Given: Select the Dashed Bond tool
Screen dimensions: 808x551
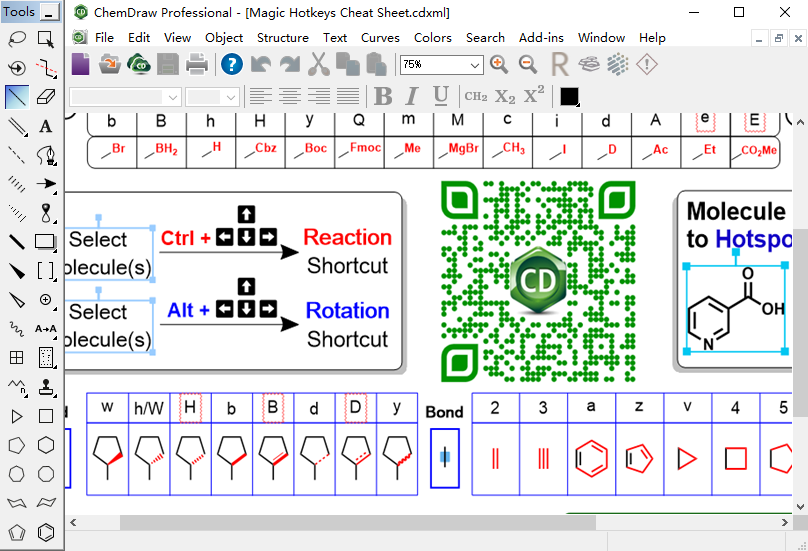Looking at the screenshot, I should pyautogui.click(x=17, y=155).
